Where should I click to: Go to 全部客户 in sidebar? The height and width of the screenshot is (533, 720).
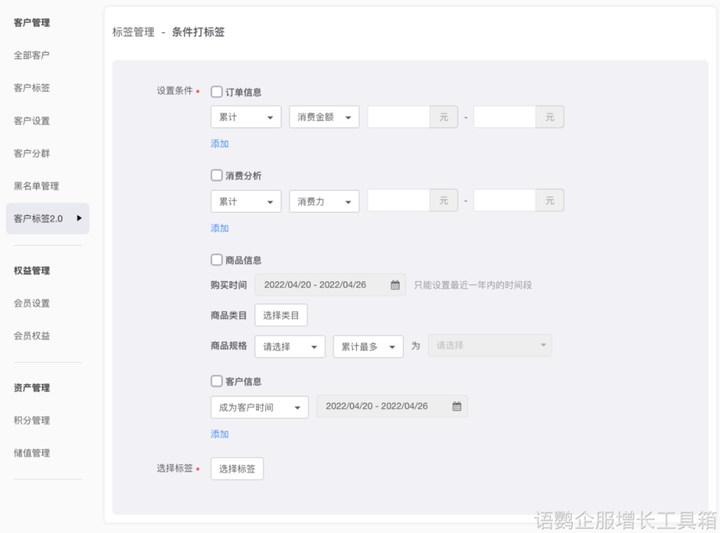tap(32, 55)
